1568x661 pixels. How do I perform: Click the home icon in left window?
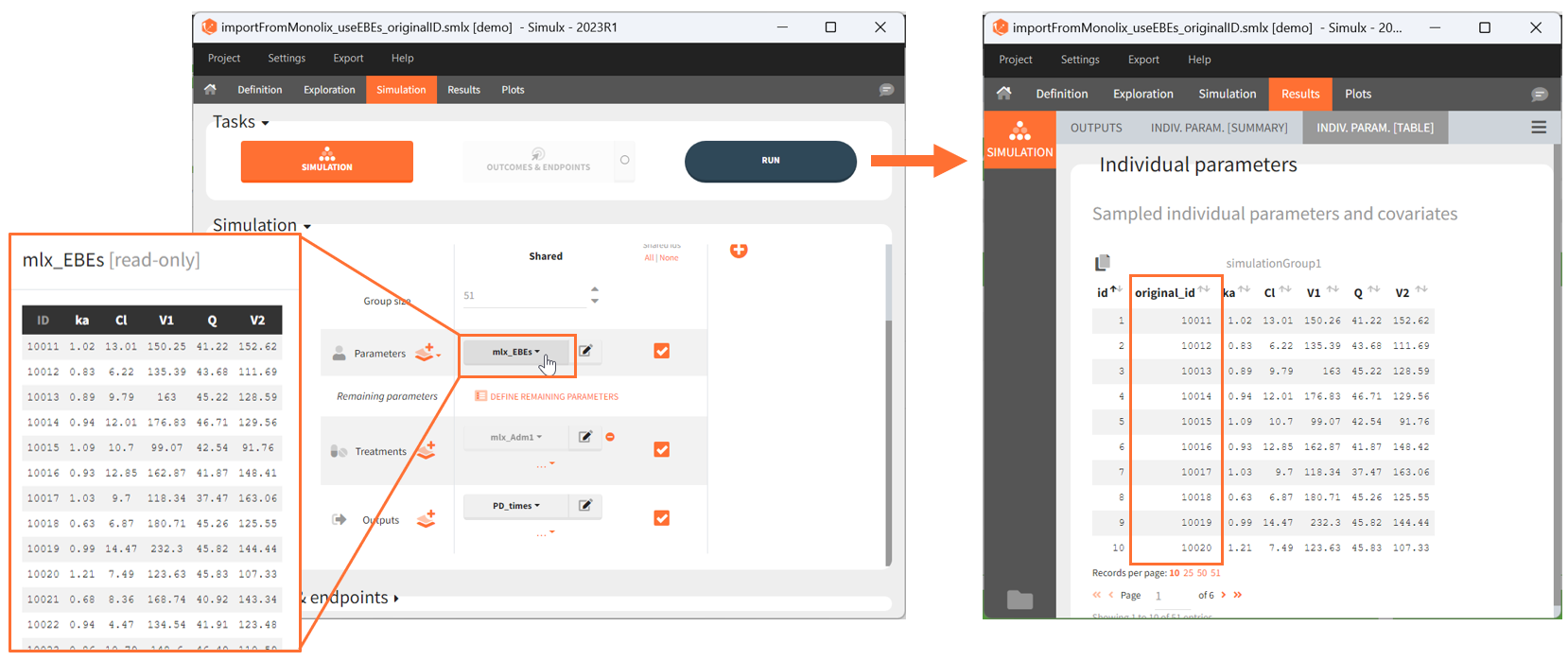pyautogui.click(x=210, y=90)
